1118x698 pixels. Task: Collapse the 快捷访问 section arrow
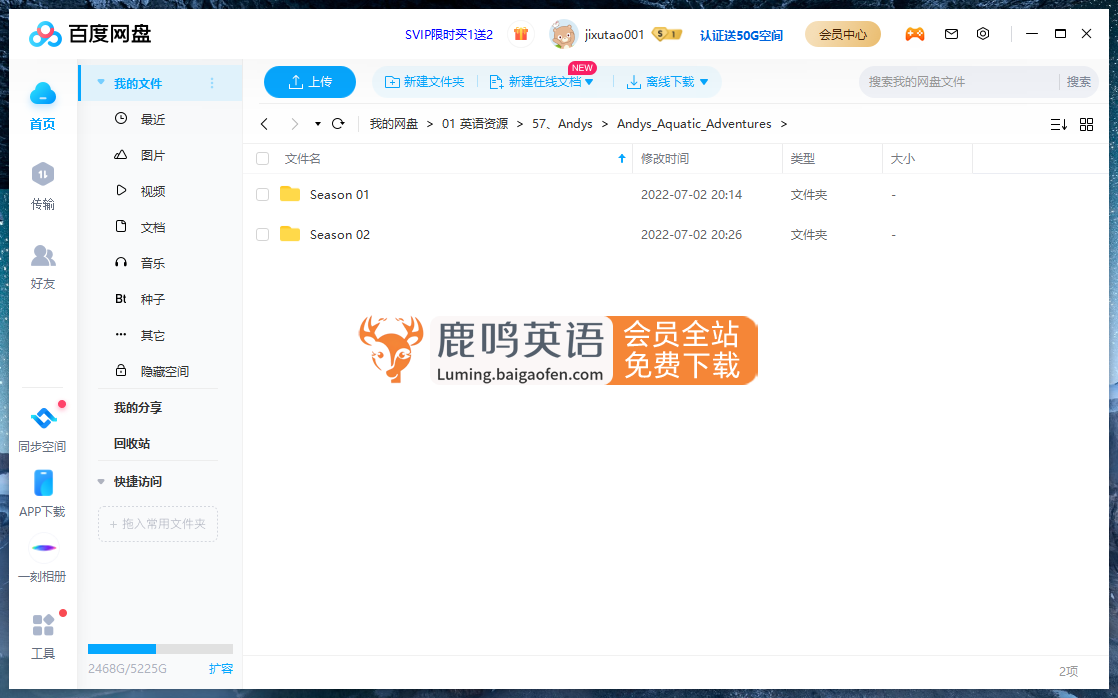pyautogui.click(x=101, y=481)
